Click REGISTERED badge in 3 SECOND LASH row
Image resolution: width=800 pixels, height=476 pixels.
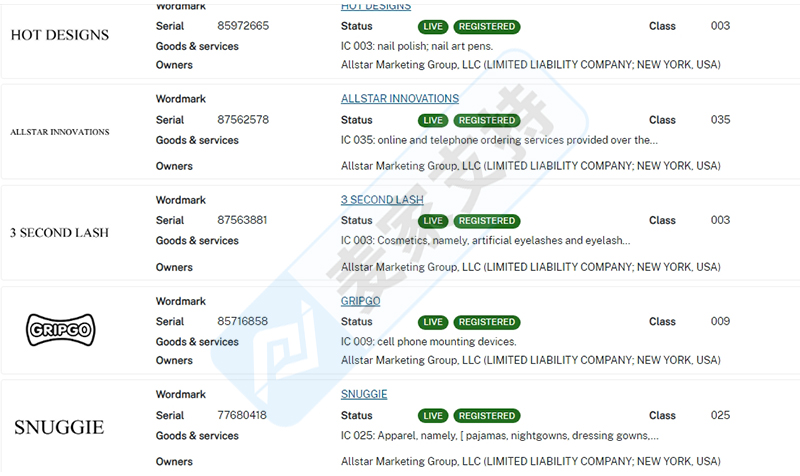pos(487,221)
